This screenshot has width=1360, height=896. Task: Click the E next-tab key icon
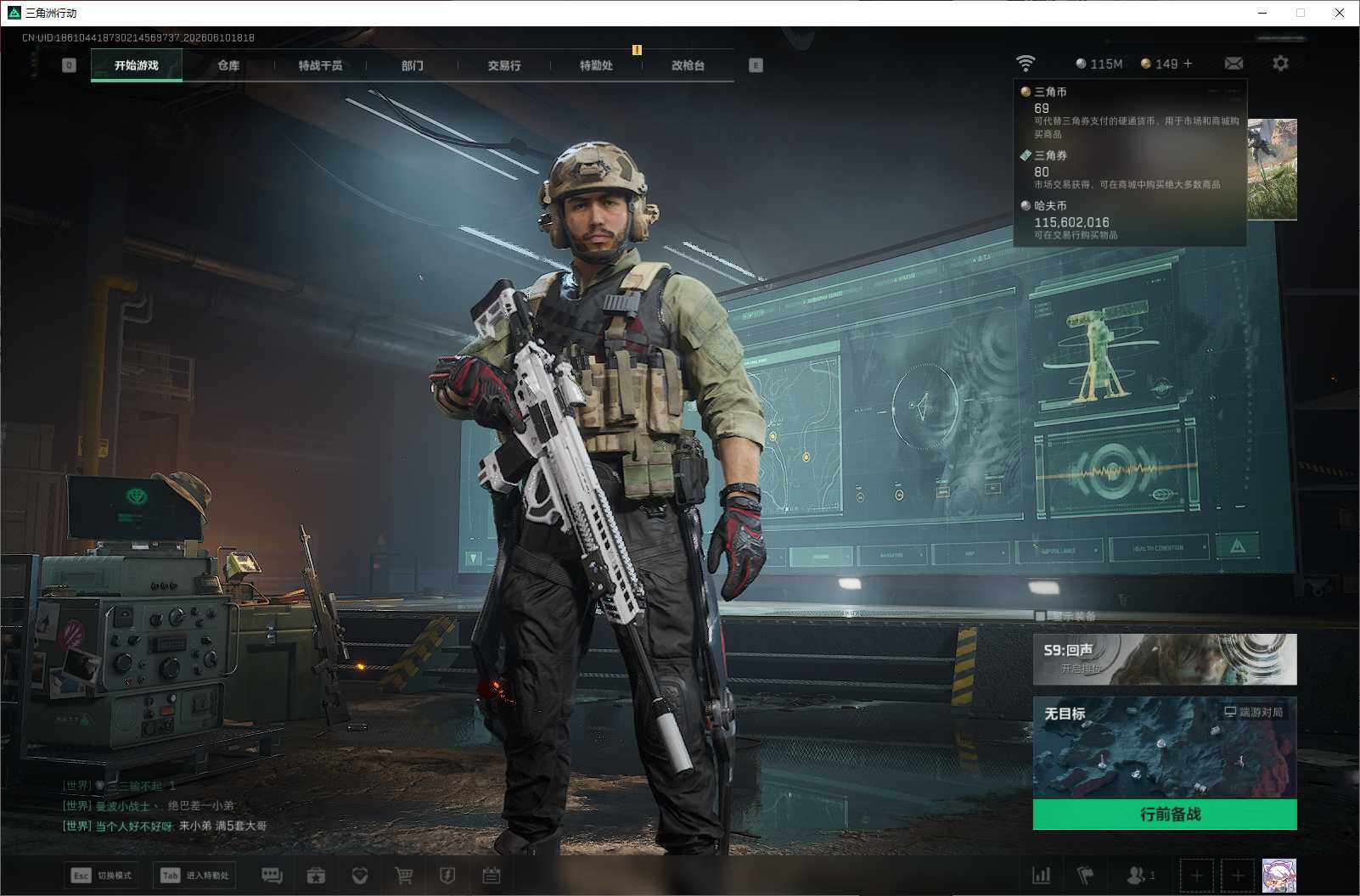[756, 65]
